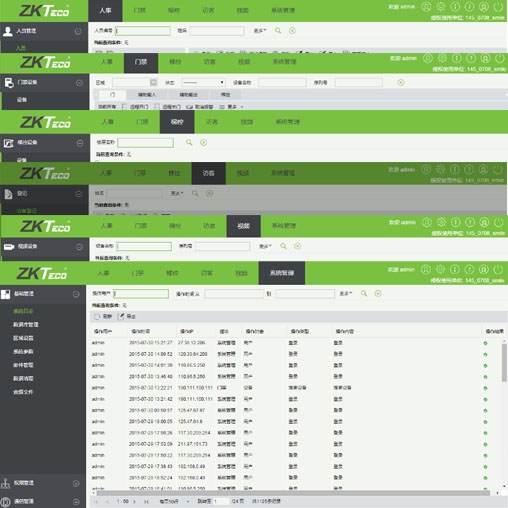
Task: Open the 视频 tab in the 访客 screen
Action: [x=243, y=173]
